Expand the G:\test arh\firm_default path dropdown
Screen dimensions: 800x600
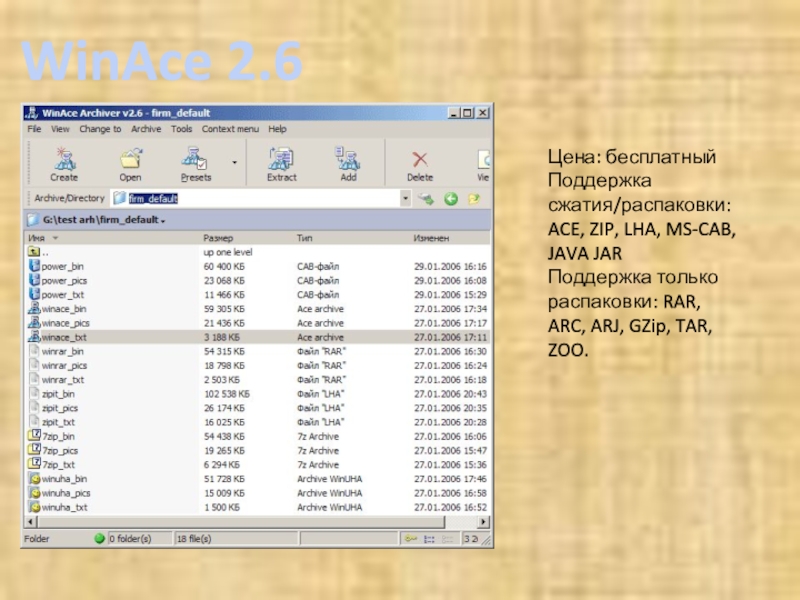(x=163, y=221)
